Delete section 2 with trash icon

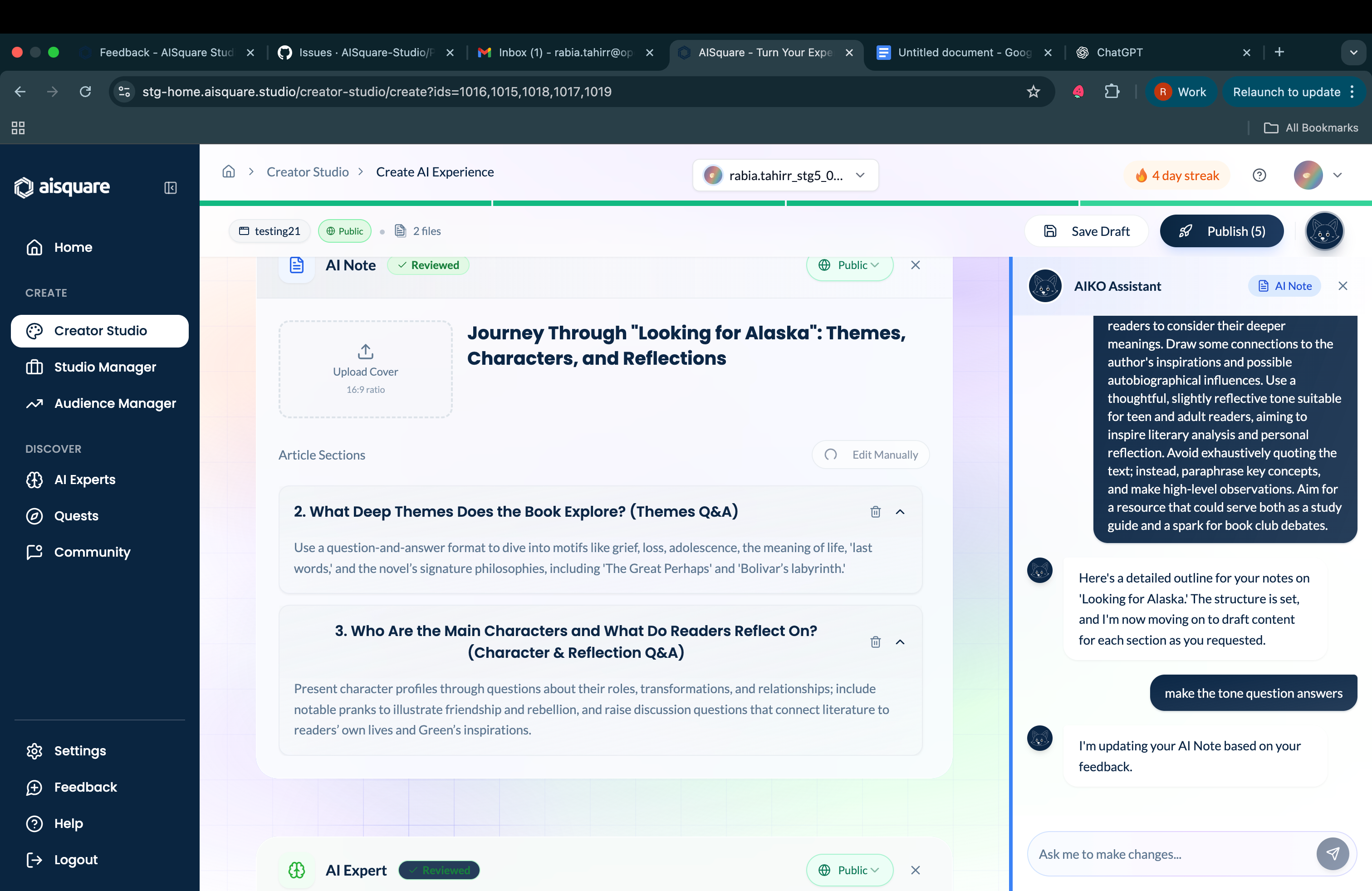click(x=875, y=512)
